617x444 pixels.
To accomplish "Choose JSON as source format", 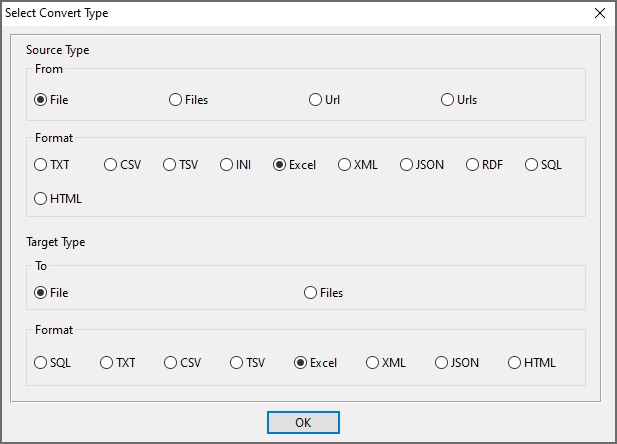I will click(x=407, y=165).
